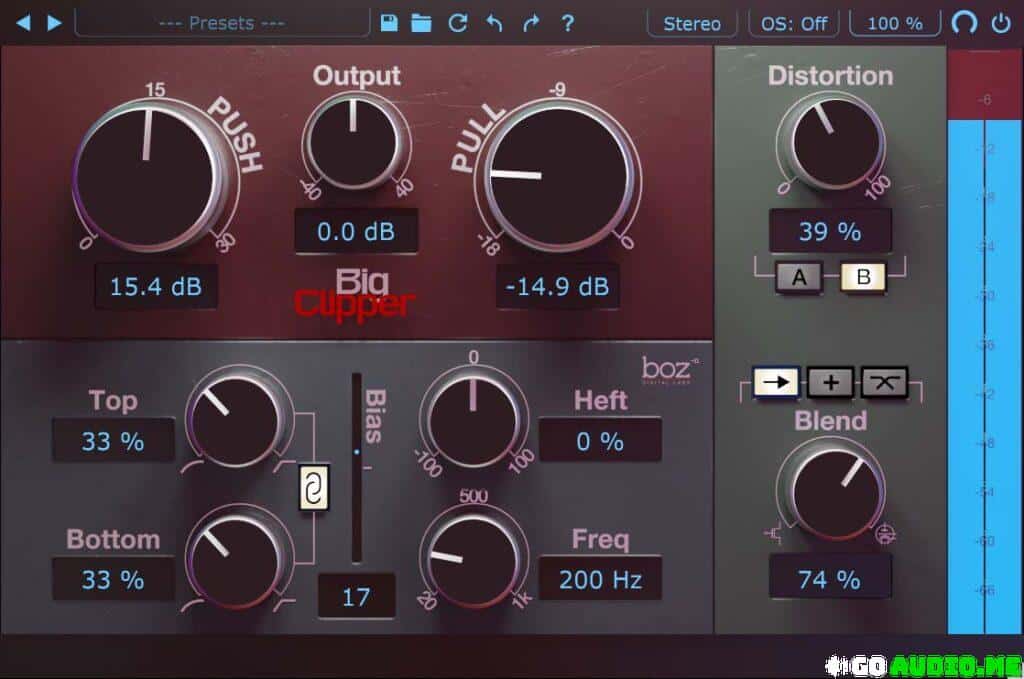
Task: Open the Stereo channel mode dropdown
Action: pos(692,24)
